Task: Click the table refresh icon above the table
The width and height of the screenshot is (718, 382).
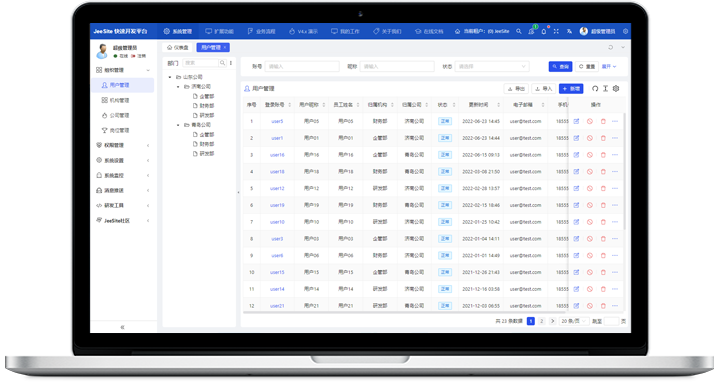Action: [x=595, y=88]
